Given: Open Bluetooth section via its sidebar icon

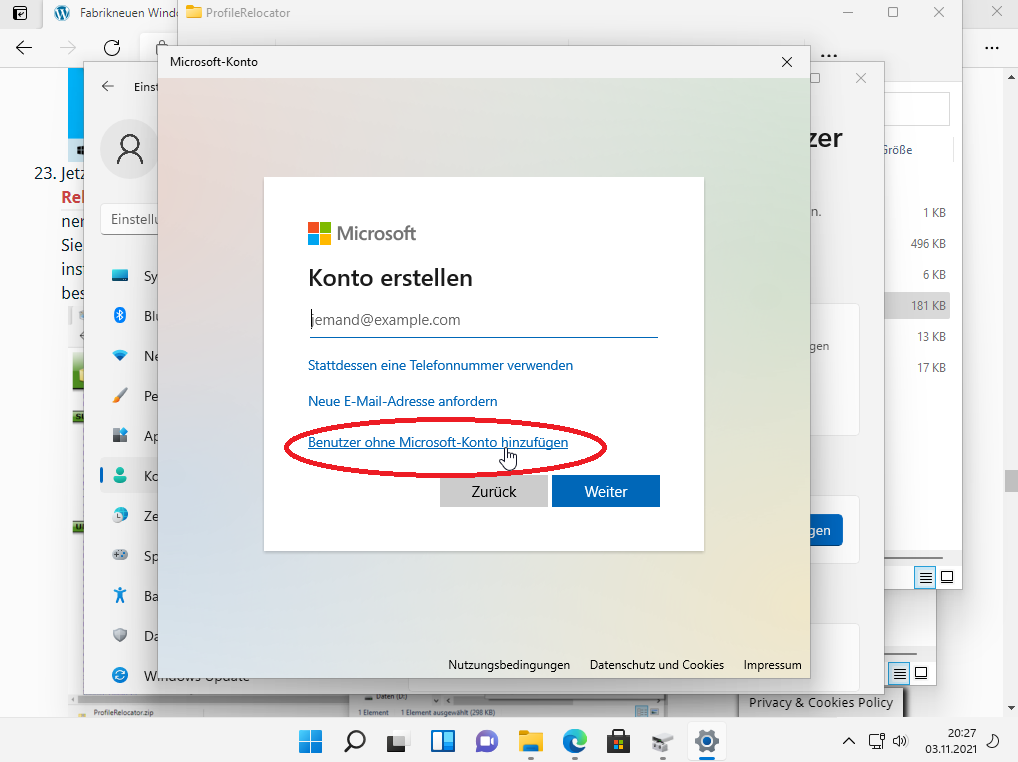Looking at the screenshot, I should pyautogui.click(x=120, y=315).
